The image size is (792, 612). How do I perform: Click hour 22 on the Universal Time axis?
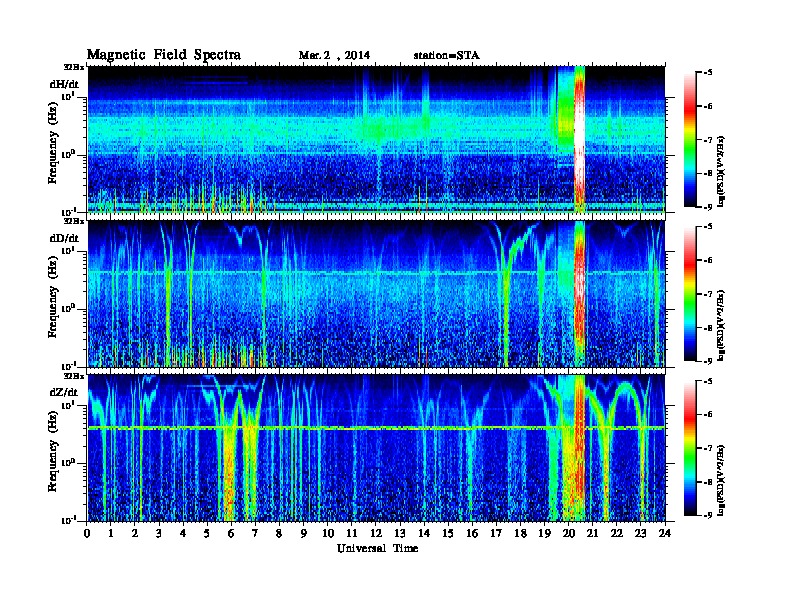point(617,534)
